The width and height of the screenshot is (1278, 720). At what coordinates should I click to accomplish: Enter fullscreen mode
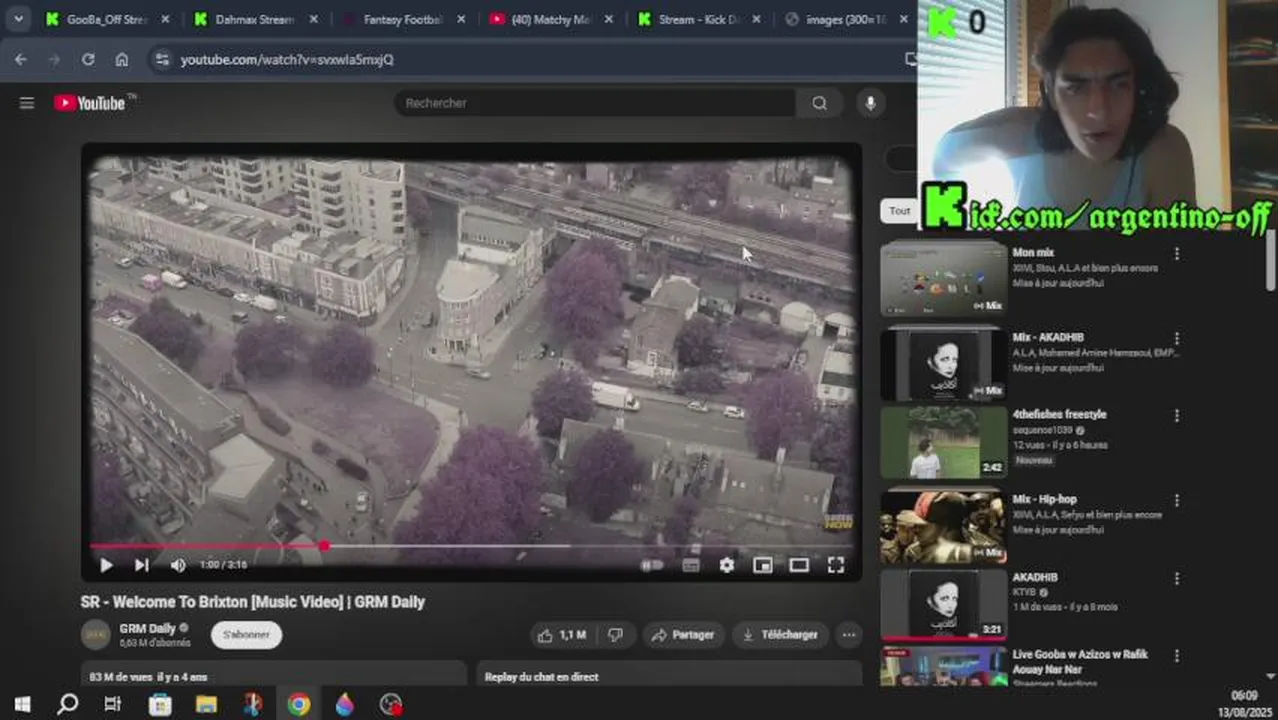tap(836, 565)
